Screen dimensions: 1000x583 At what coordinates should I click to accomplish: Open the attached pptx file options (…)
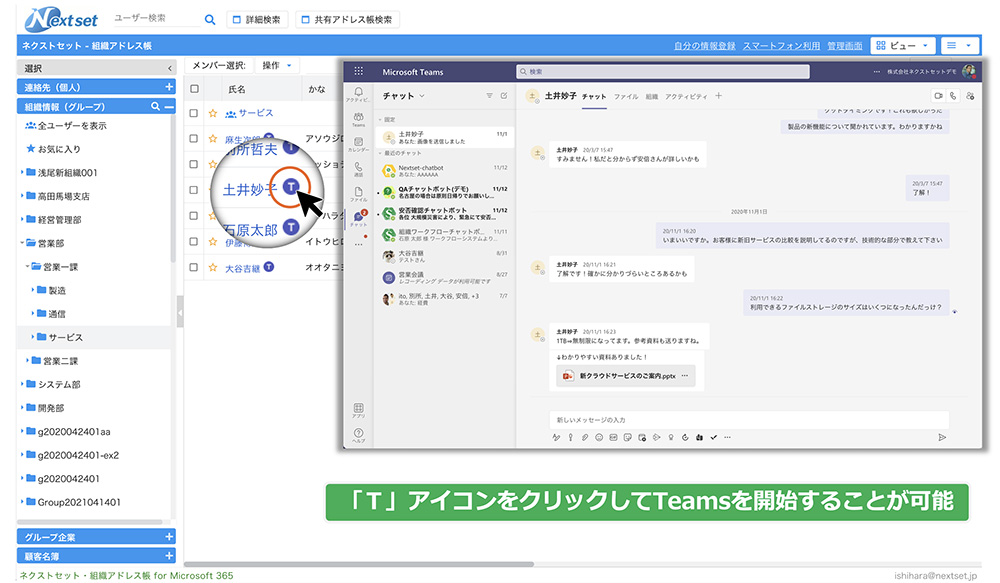click(684, 376)
